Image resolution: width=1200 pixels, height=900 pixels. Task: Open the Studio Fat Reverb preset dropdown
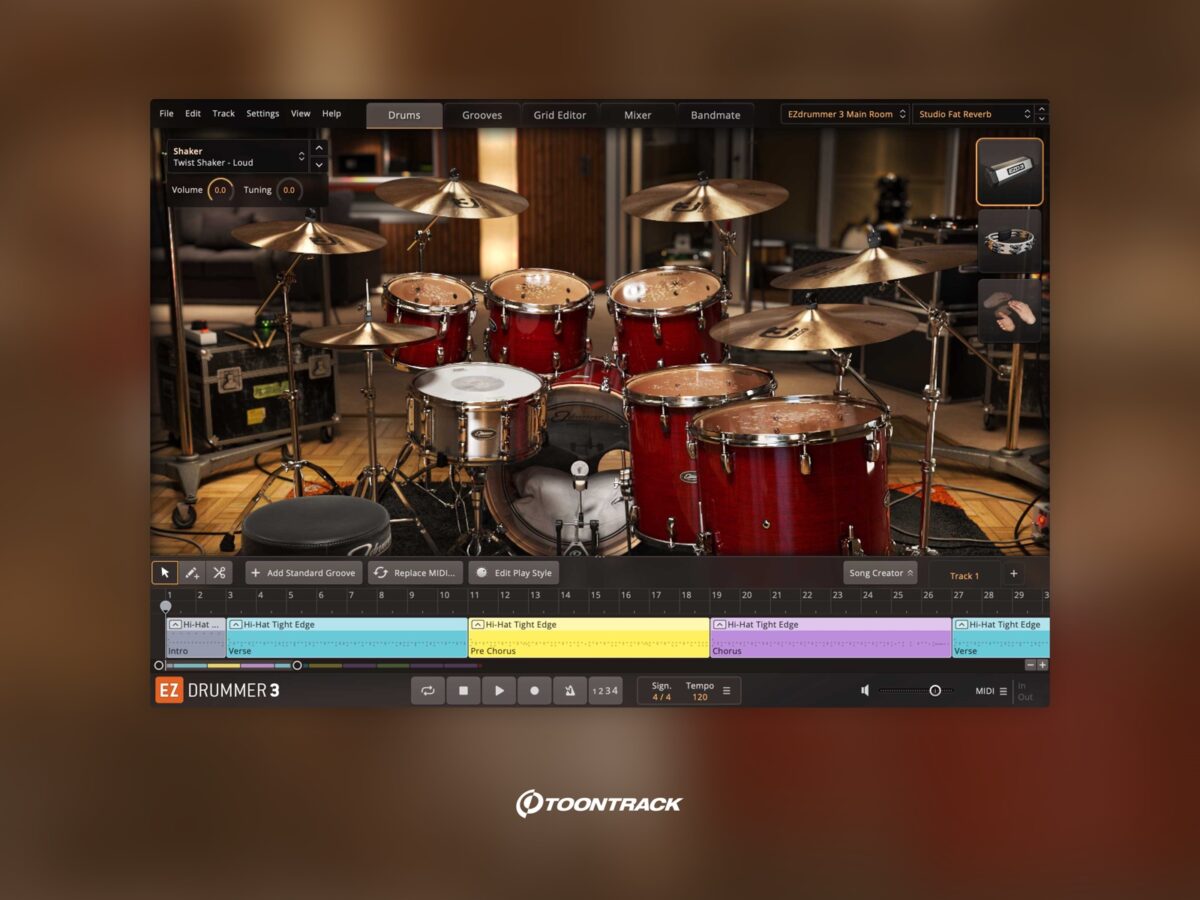pos(972,114)
